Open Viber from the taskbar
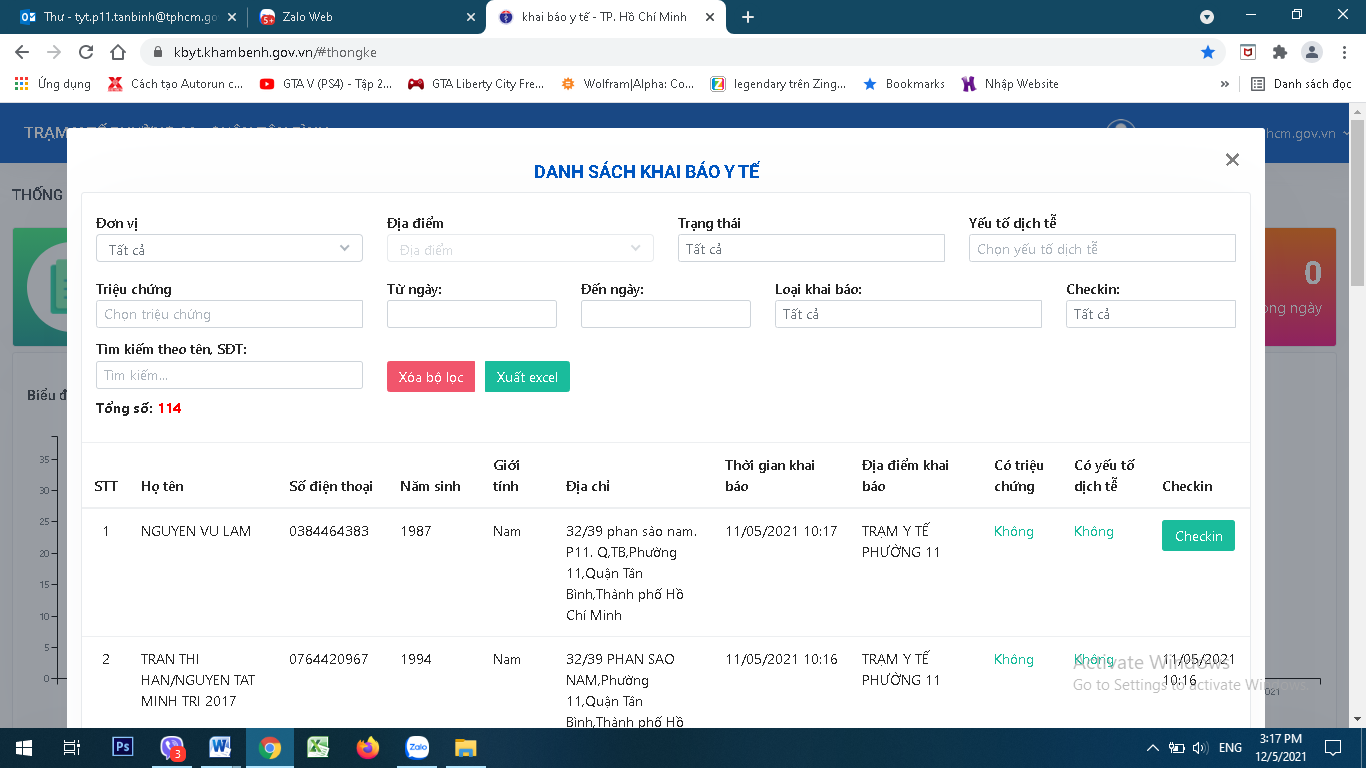1366x768 pixels. click(172, 747)
